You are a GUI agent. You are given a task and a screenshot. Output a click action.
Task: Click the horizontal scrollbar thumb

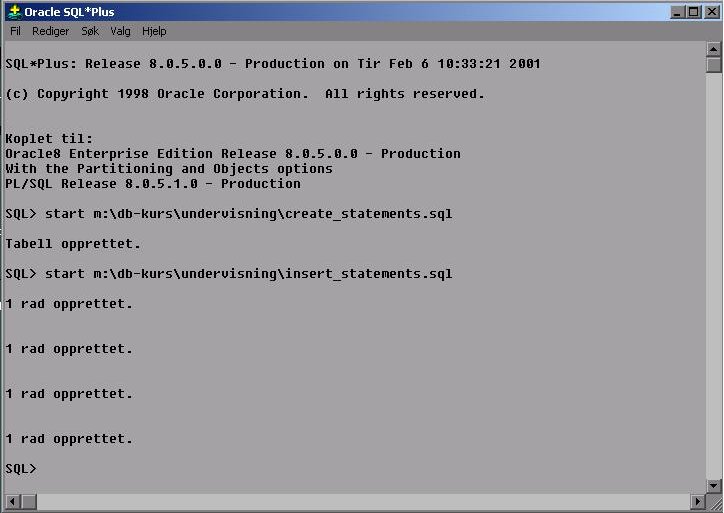pos(29,501)
